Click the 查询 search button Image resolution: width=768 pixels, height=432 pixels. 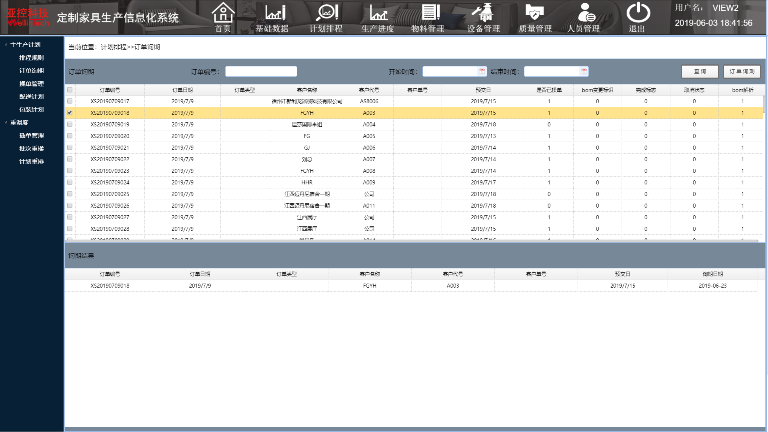click(x=699, y=72)
